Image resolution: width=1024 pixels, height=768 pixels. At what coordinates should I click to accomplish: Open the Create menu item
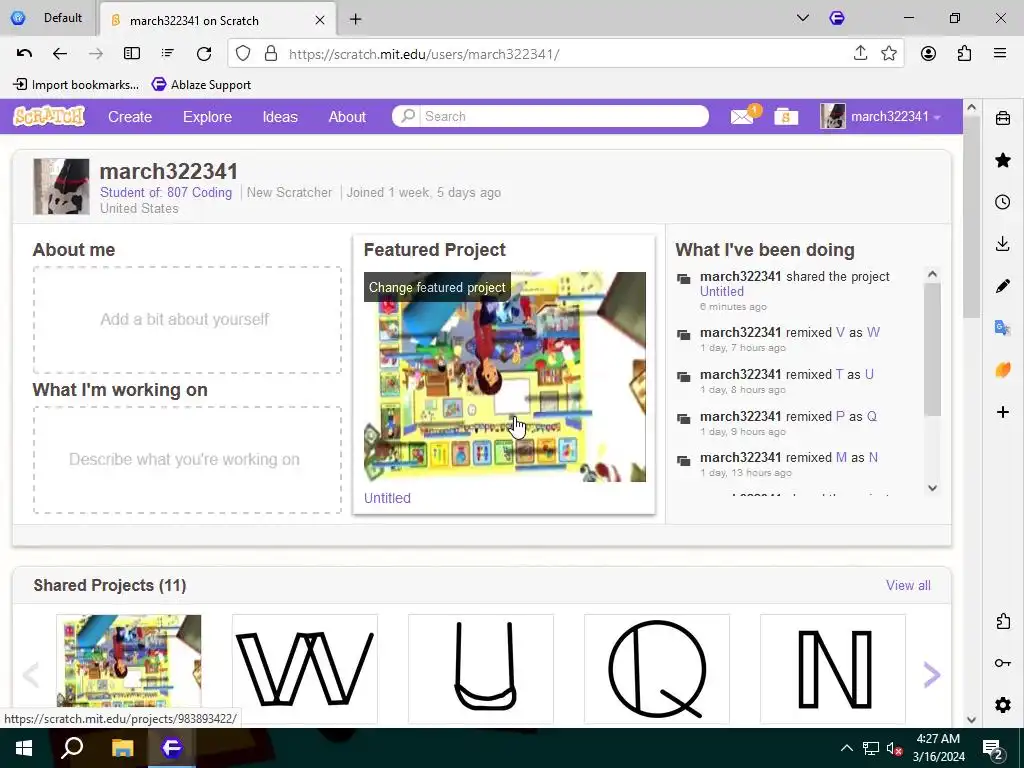(130, 117)
